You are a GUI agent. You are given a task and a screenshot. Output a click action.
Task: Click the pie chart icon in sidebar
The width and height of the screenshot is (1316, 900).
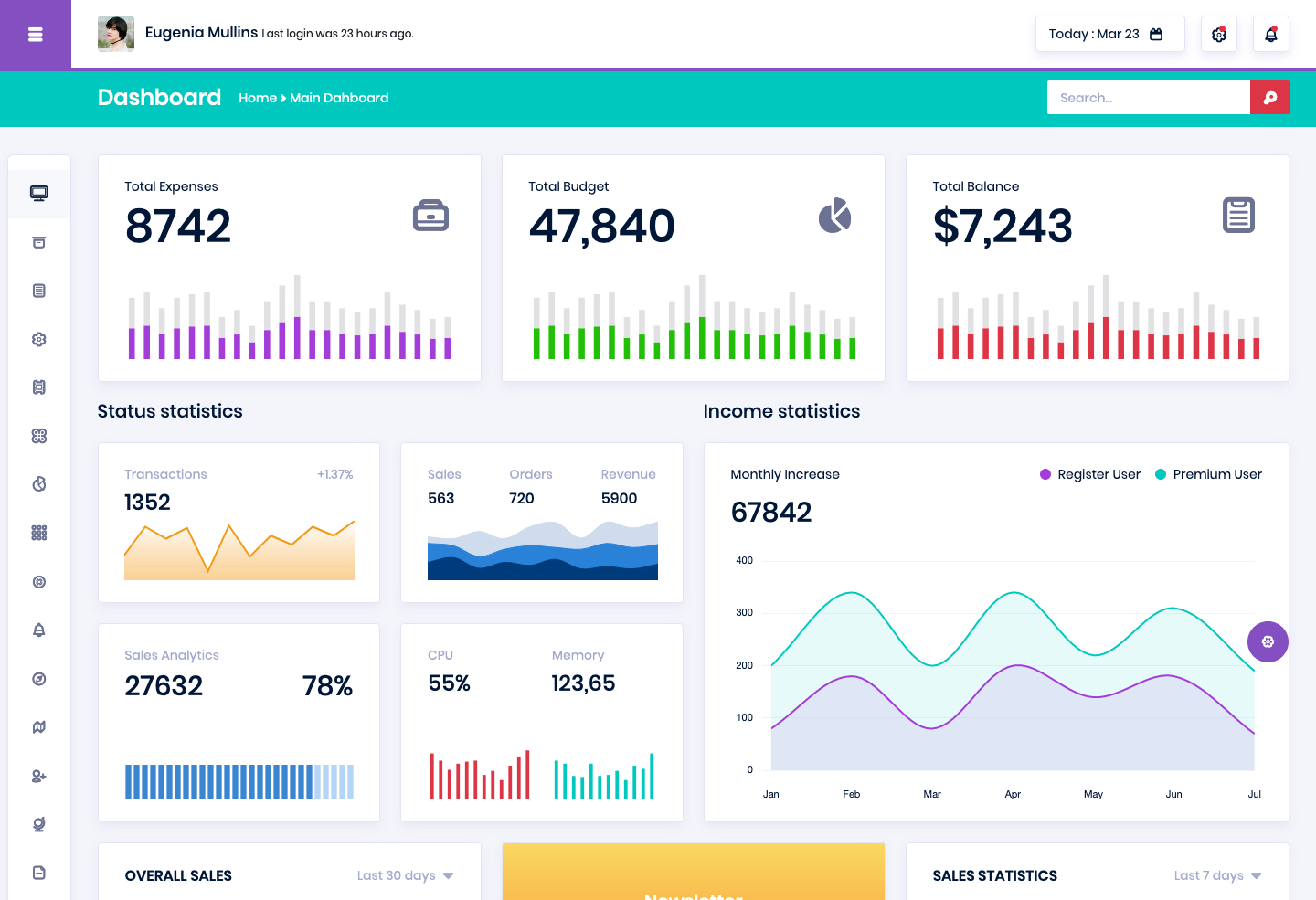click(39, 484)
